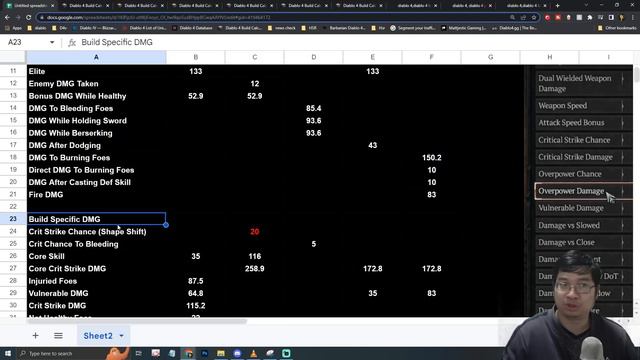Expand the Overpower Chance stat arrow

pos(622,174)
